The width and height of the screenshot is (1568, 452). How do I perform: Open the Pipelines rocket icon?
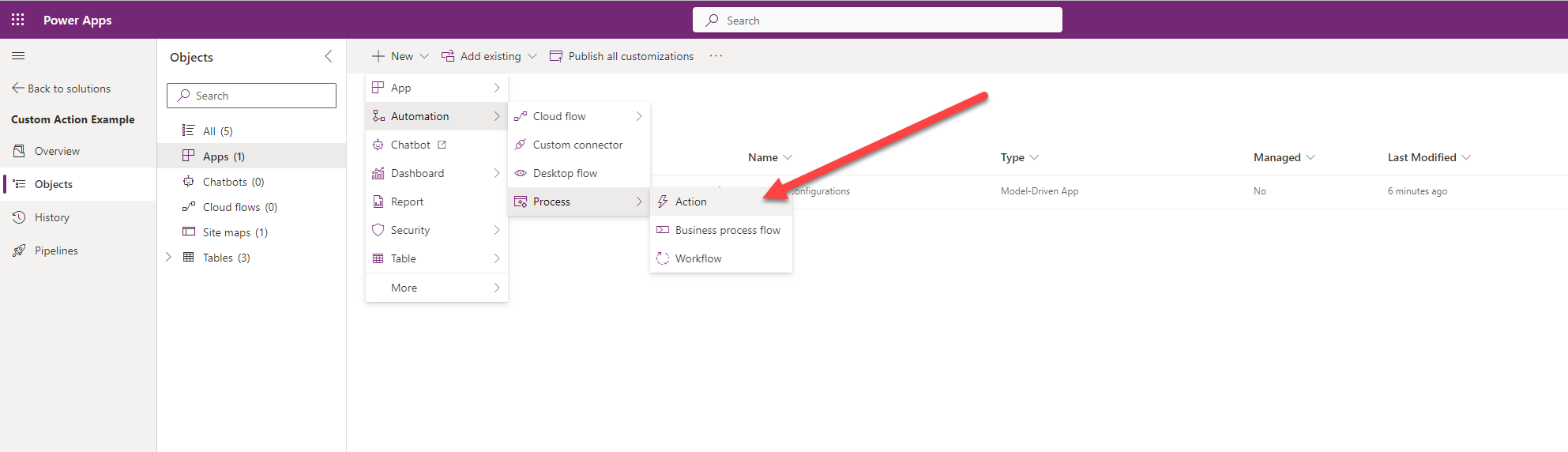(19, 250)
